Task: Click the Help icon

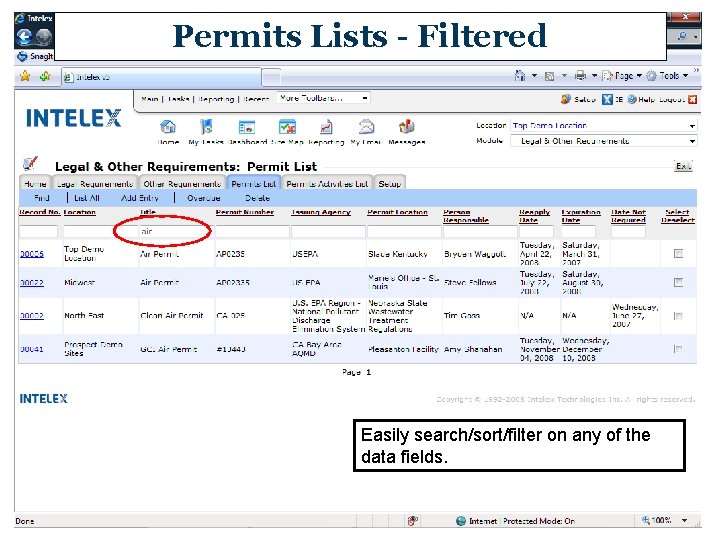Action: point(632,99)
